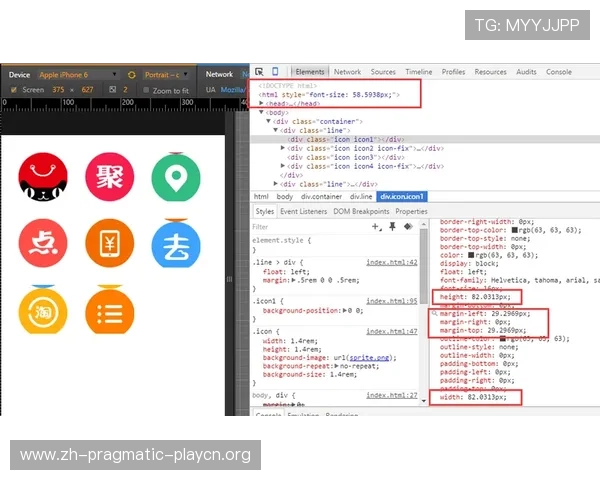600x480 pixels.
Task: Open the Apple iPhone 6 device dropdown
Action: click(78, 75)
